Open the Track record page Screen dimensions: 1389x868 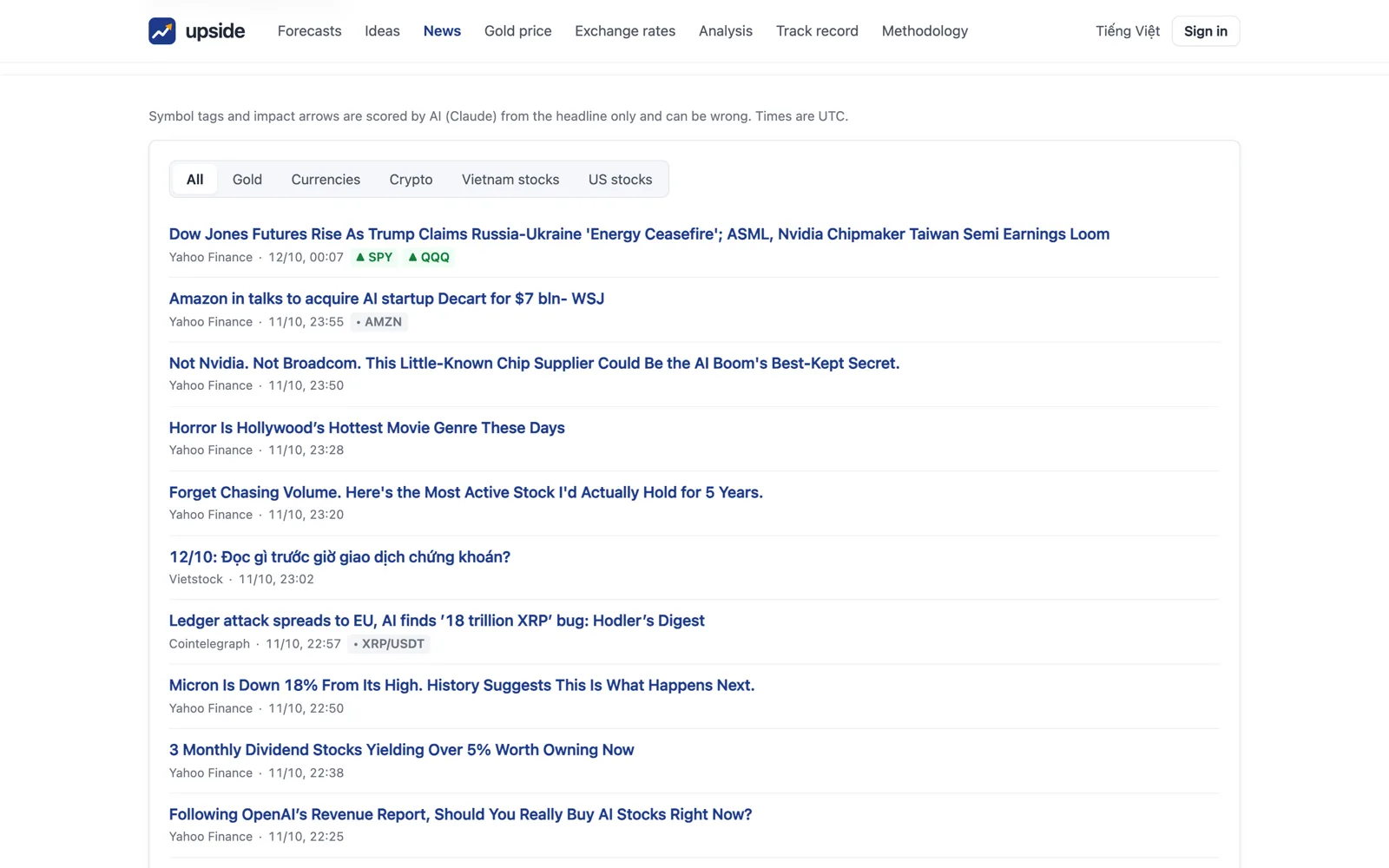(x=817, y=31)
